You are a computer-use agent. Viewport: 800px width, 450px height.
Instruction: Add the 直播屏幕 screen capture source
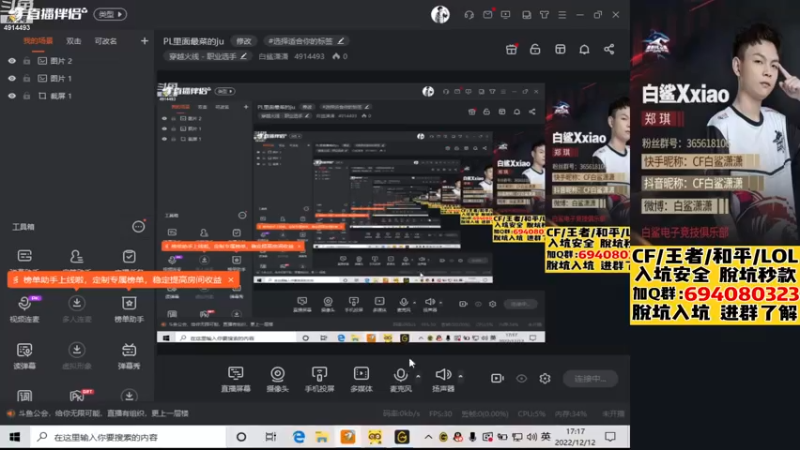236,379
